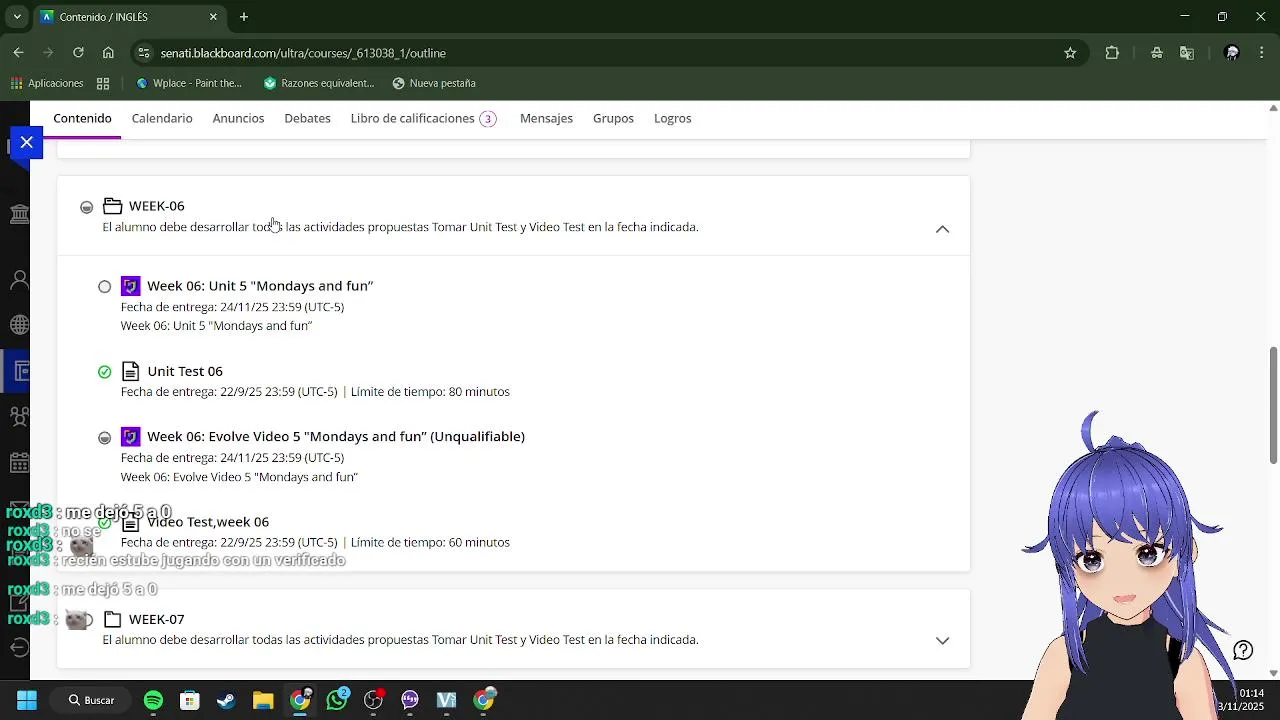Image resolution: width=1280 pixels, height=720 pixels.
Task: Switch to the Anuncios tab
Action: (238, 118)
